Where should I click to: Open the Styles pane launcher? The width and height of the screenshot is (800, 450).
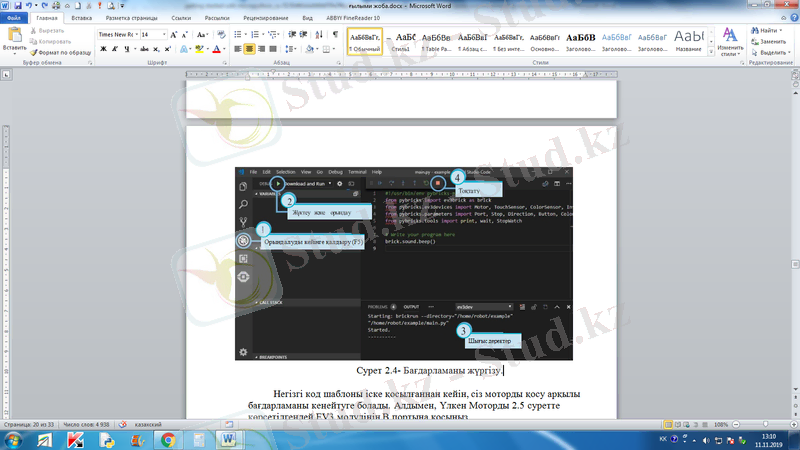click(x=742, y=63)
